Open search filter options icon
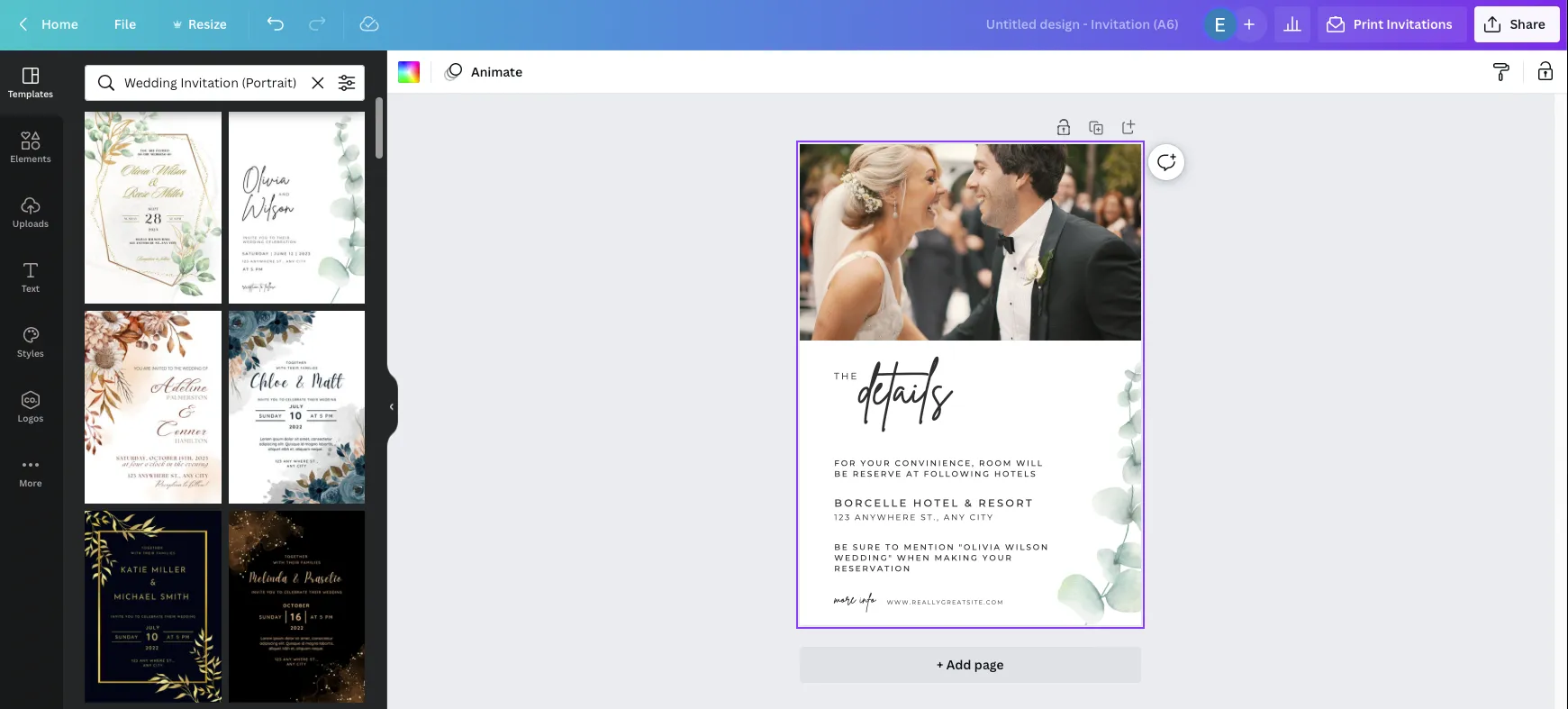 [x=347, y=83]
